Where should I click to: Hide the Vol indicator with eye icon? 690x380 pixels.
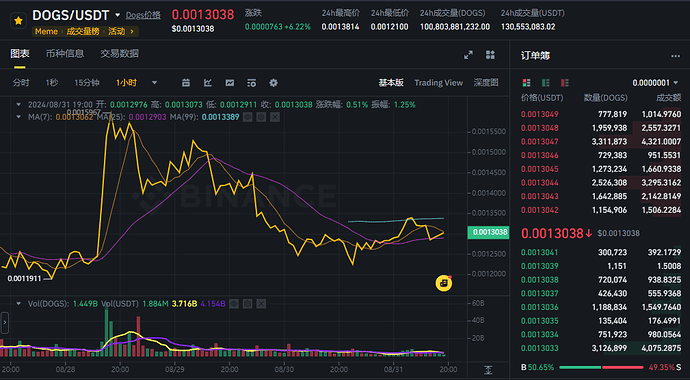click(x=234, y=303)
